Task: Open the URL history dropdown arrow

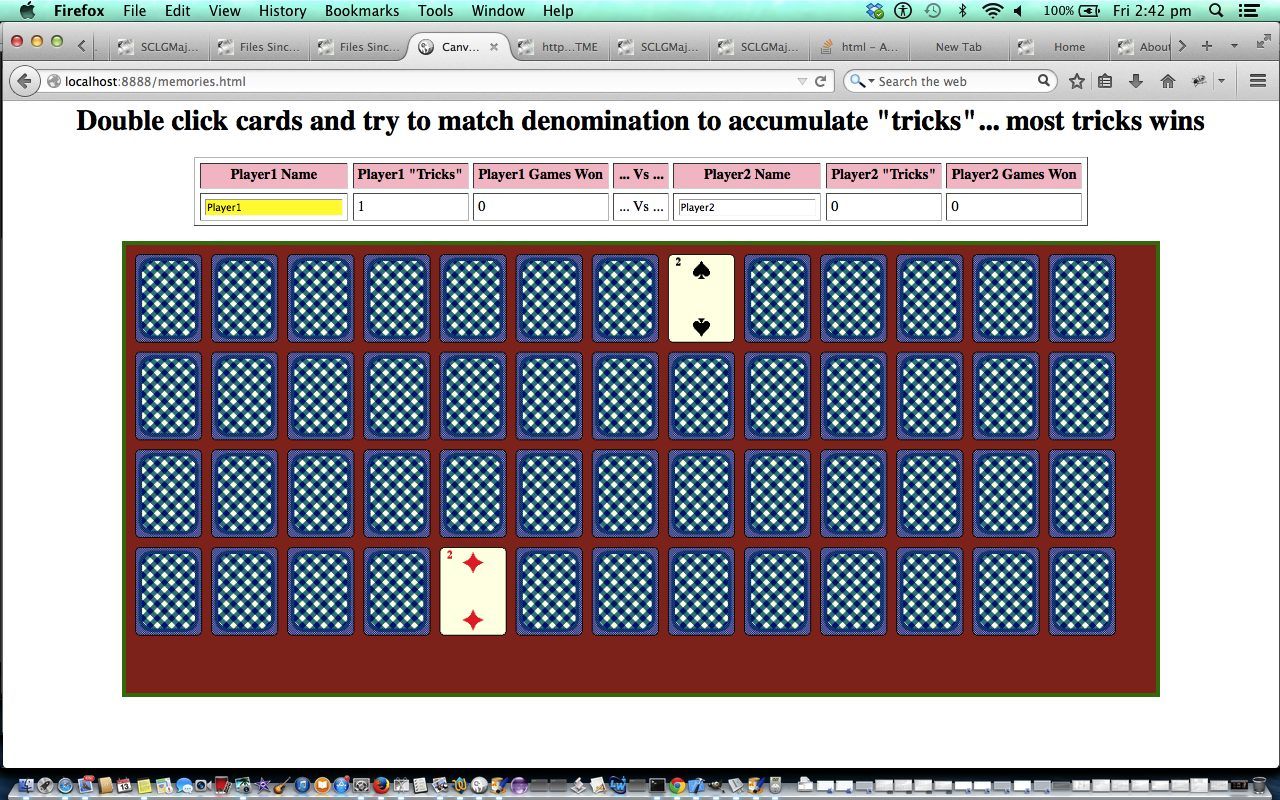Action: (x=802, y=81)
